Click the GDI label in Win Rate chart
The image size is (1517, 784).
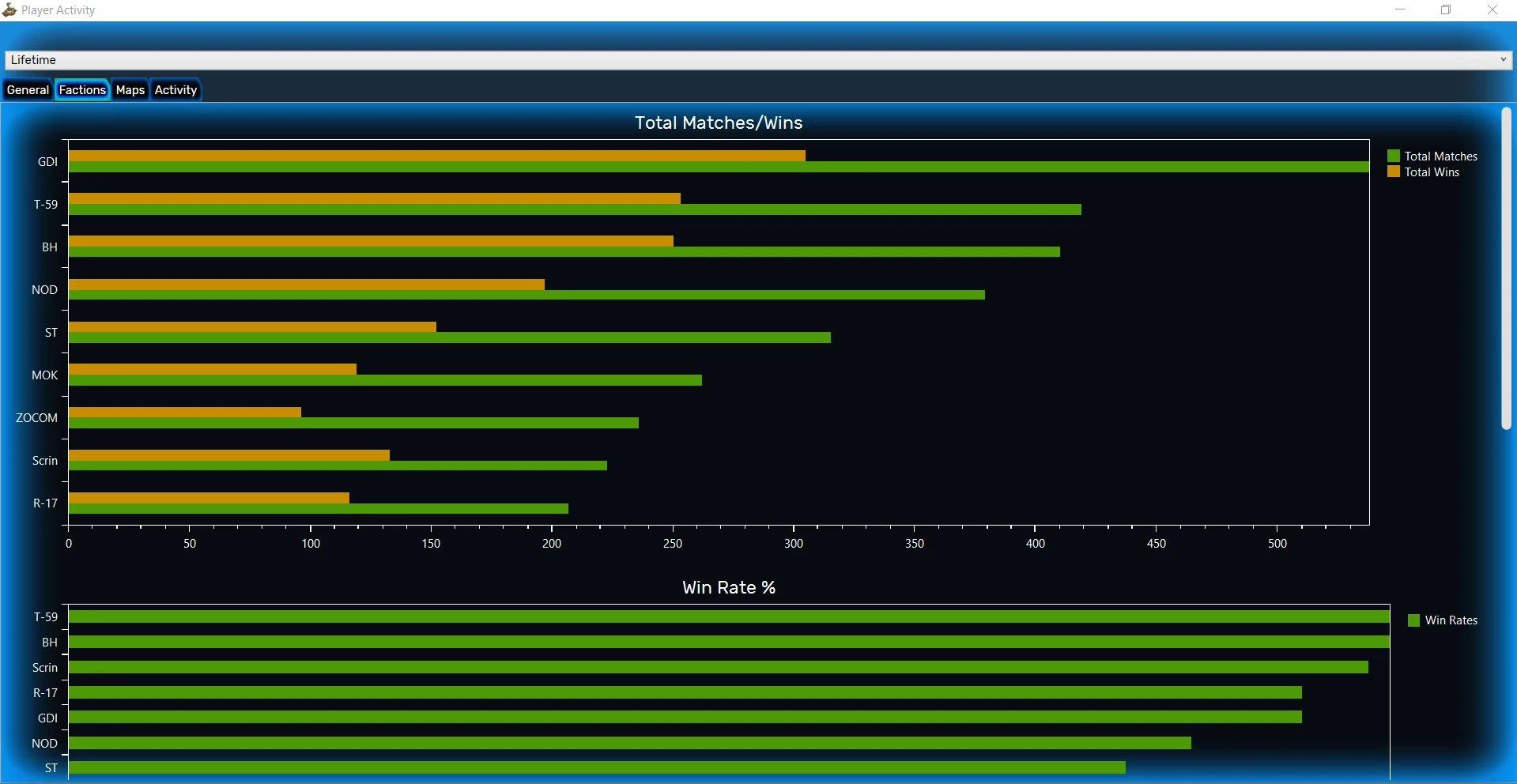[x=47, y=718]
